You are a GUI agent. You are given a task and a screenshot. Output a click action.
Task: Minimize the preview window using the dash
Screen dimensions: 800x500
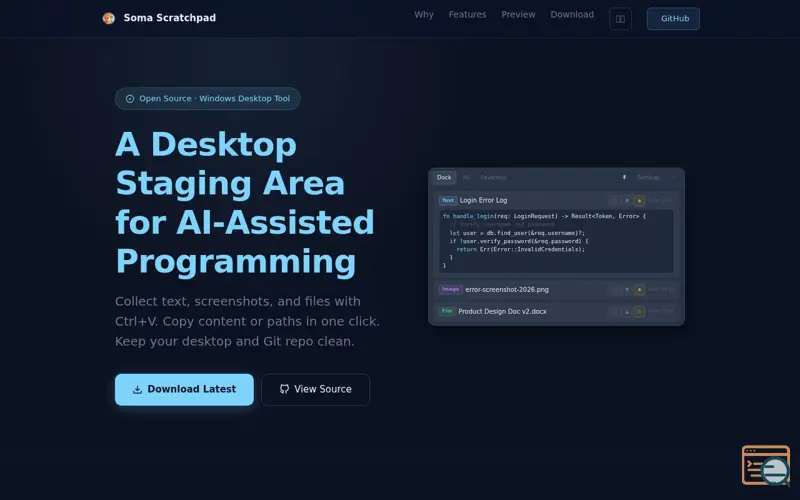[x=673, y=178]
